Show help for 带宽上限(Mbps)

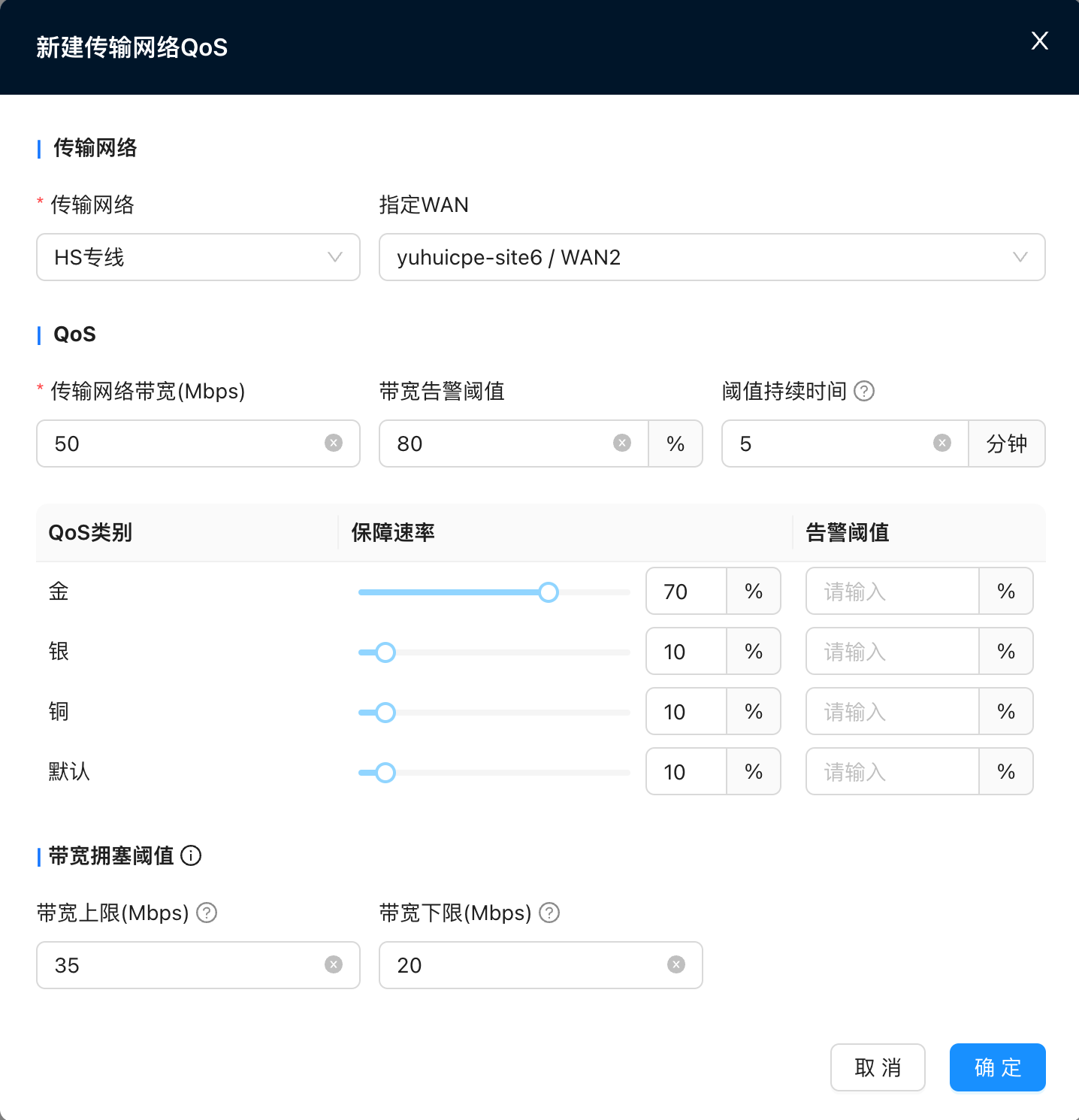click(x=207, y=913)
